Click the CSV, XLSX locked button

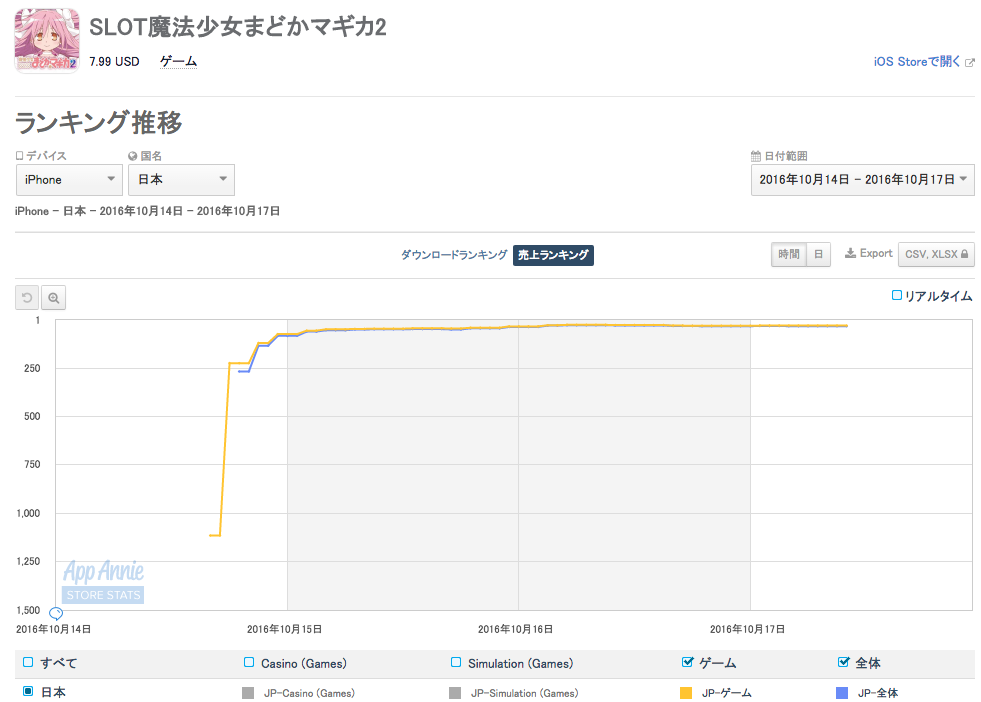936,254
